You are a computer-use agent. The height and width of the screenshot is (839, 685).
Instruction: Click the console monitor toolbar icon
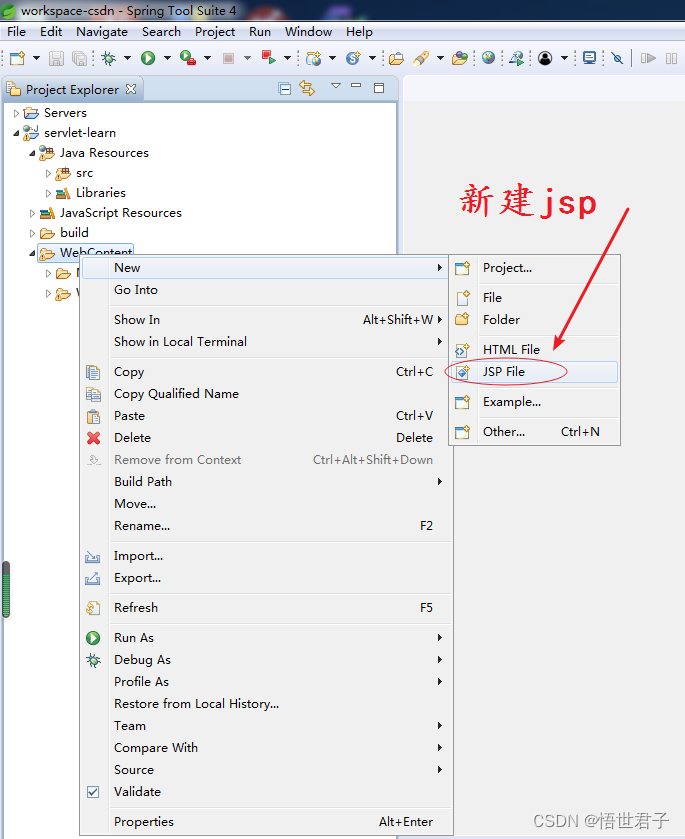[589, 58]
